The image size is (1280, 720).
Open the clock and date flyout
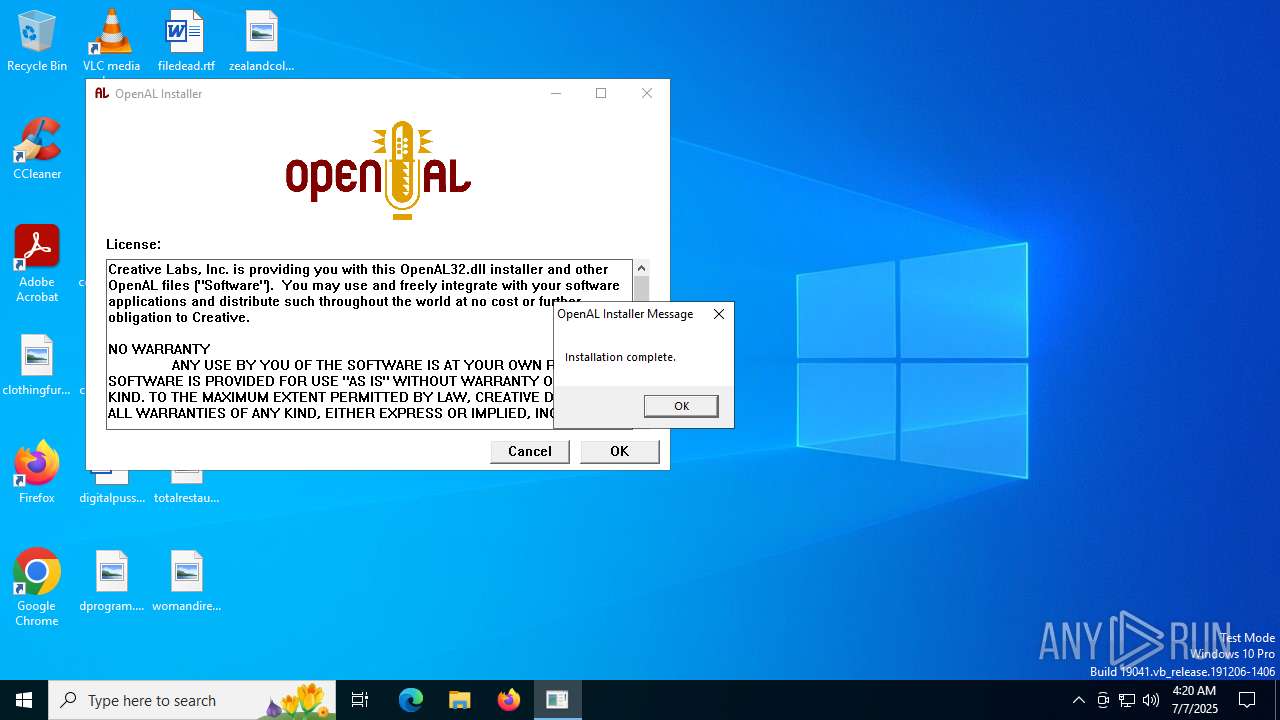tap(1194, 700)
